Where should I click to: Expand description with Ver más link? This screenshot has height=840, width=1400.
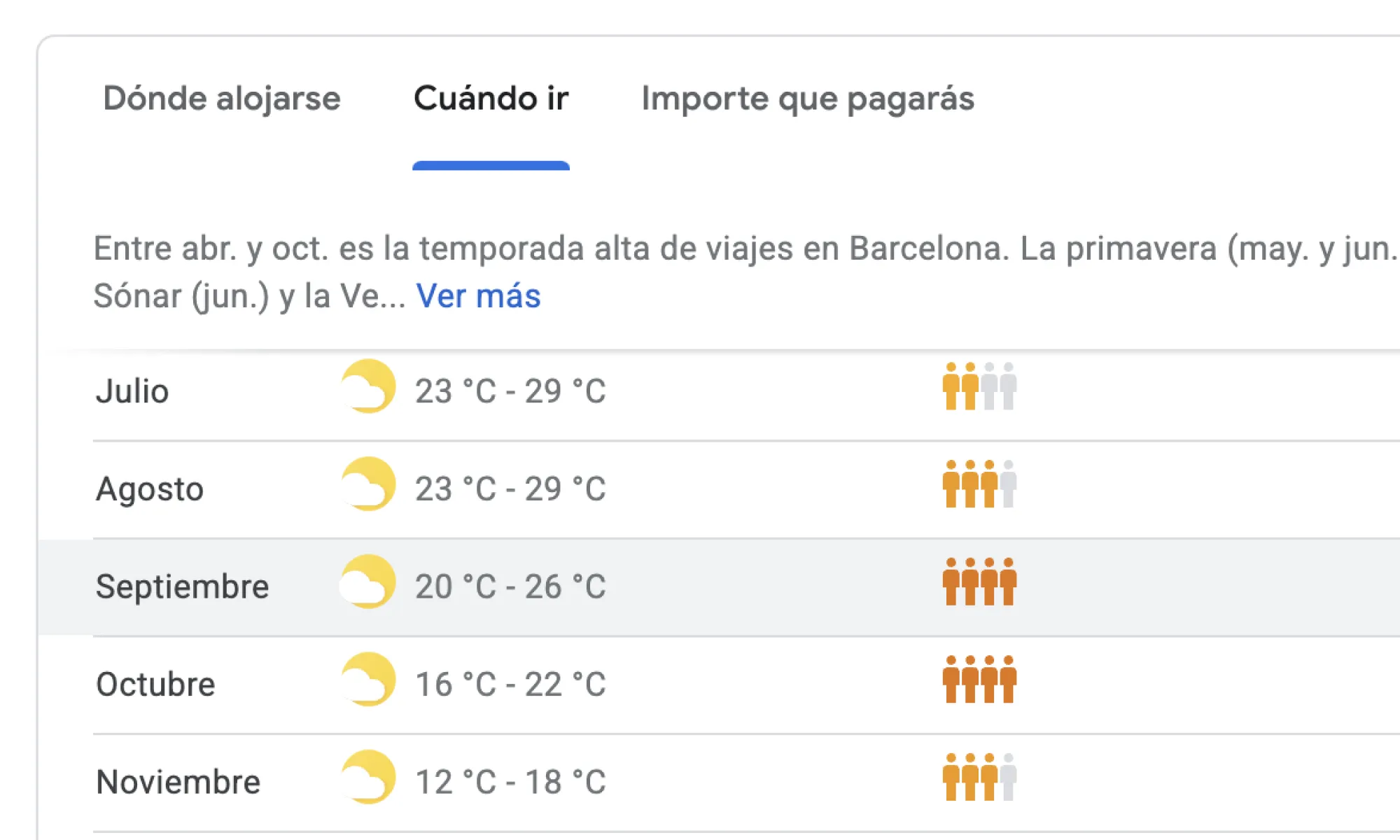click(x=478, y=296)
